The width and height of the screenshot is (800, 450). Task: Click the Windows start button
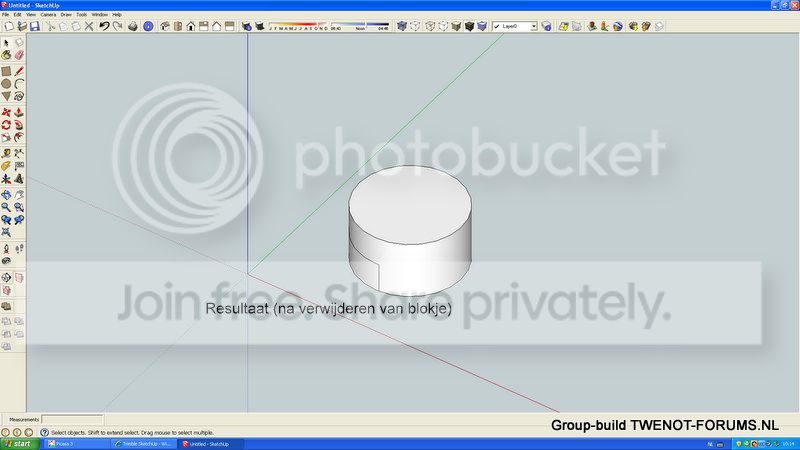point(20,444)
